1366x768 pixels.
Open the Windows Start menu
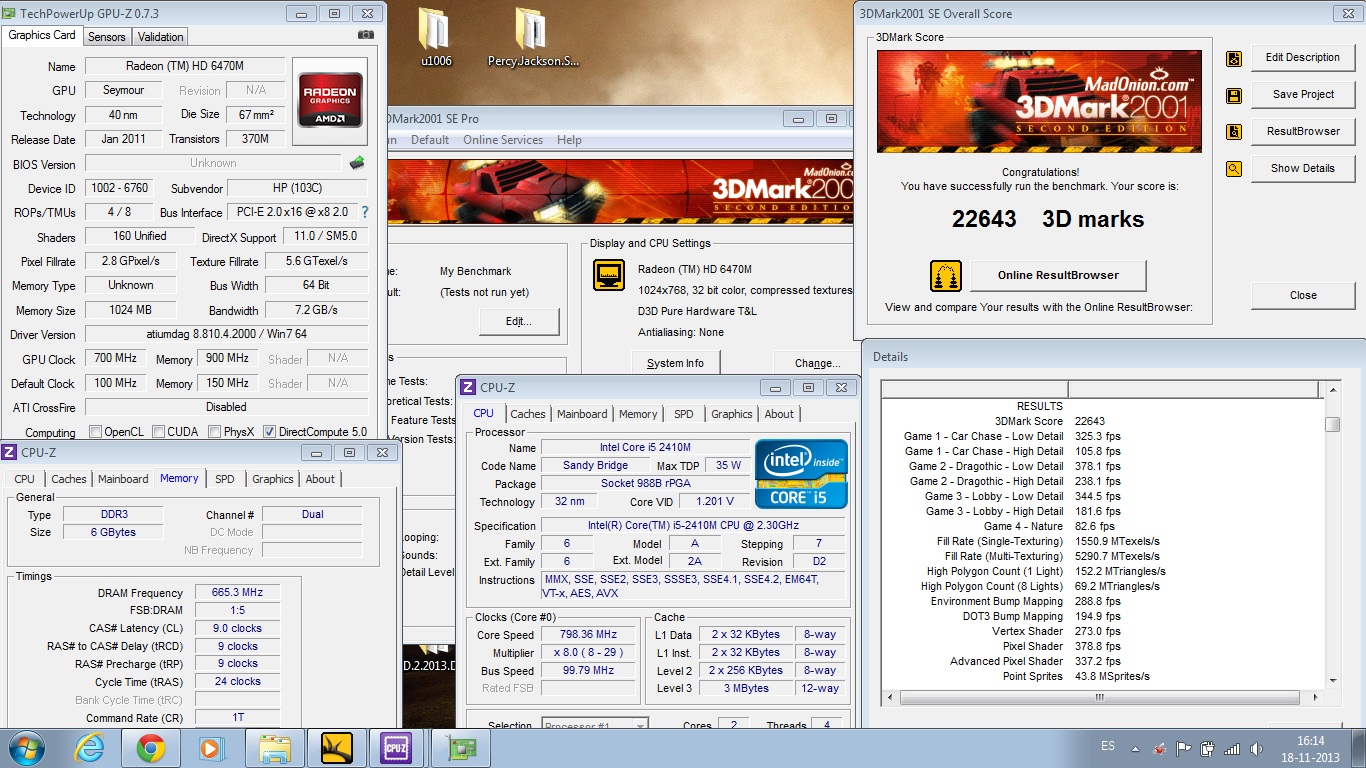pyautogui.click(x=27, y=747)
